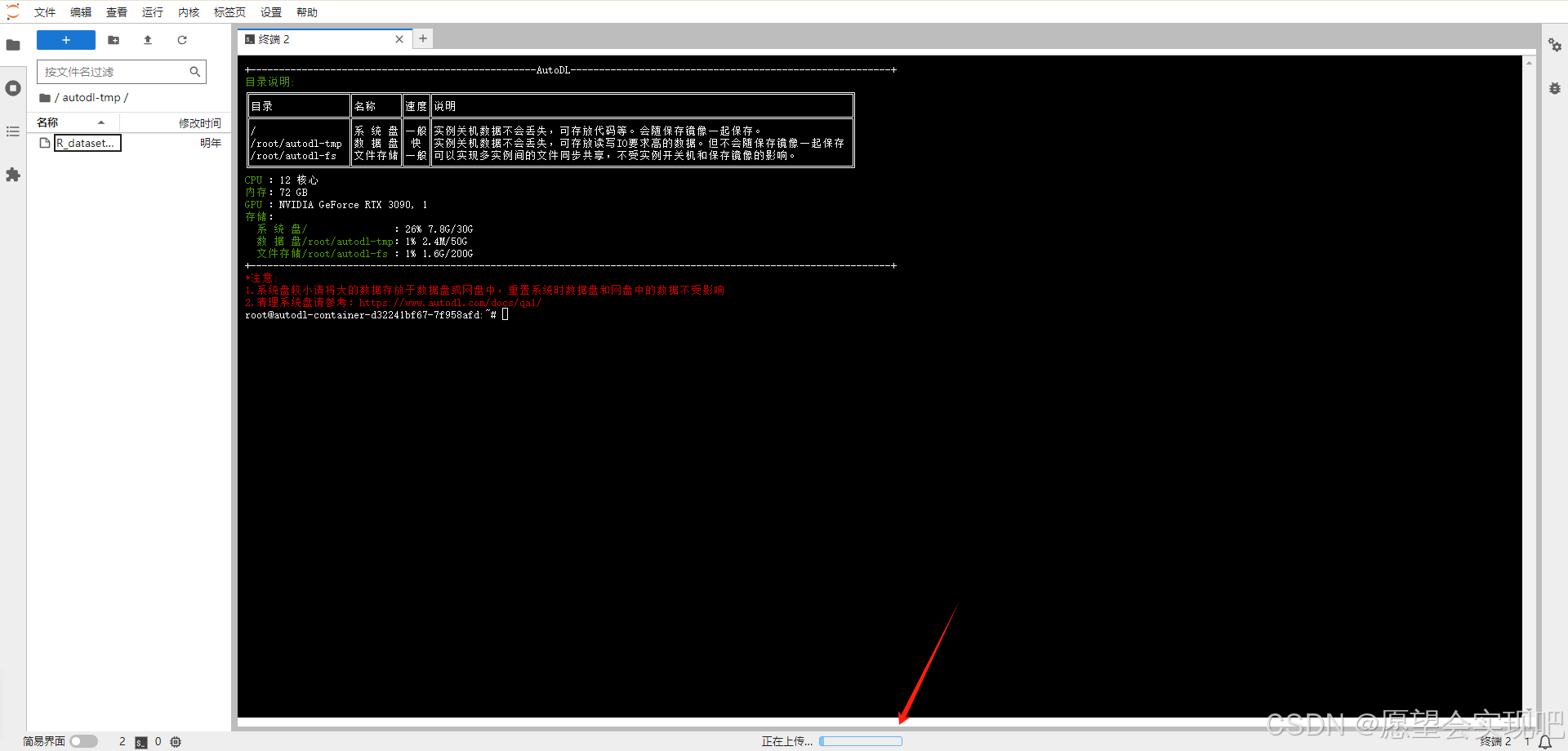1568x751 pixels.
Task: Sort files by 名称 column header
Action: pos(72,122)
